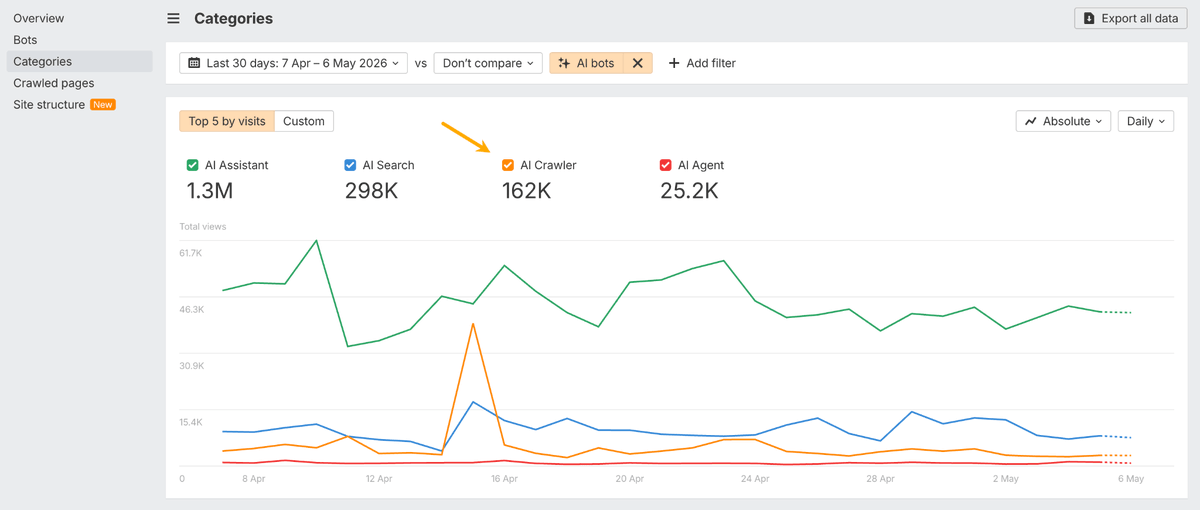
Task: Remove the AI bots filter with the X
Action: pos(637,63)
